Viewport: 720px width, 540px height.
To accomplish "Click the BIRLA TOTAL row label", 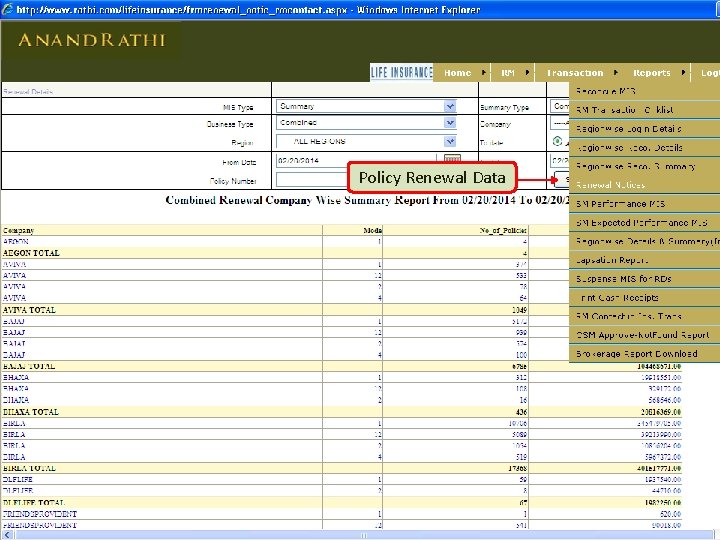I will (29, 468).
